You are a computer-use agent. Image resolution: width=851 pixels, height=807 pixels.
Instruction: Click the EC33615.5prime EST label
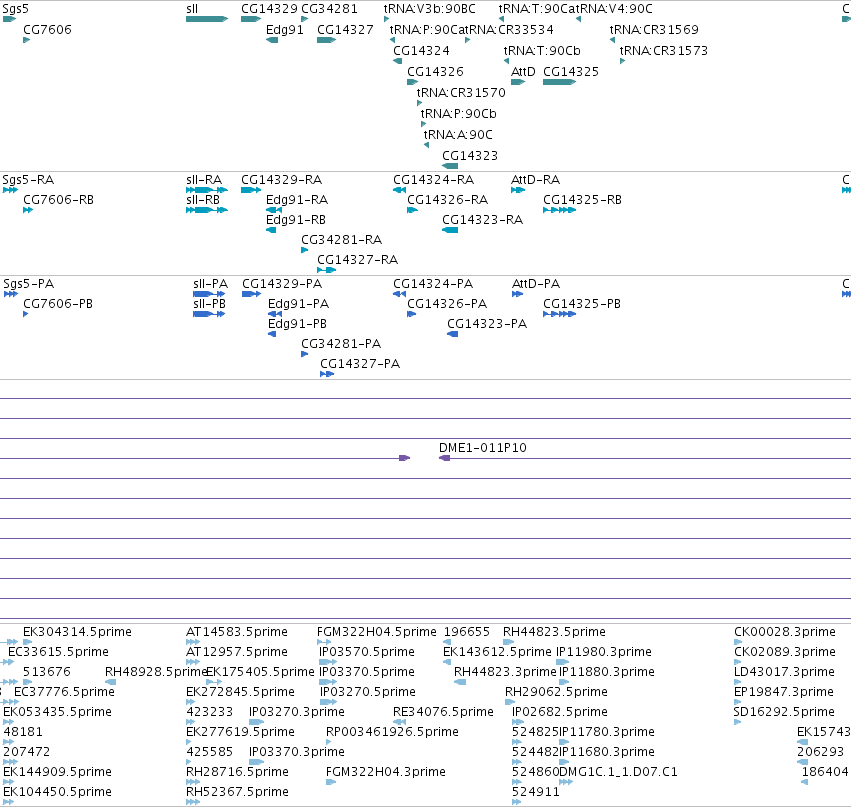(59, 652)
